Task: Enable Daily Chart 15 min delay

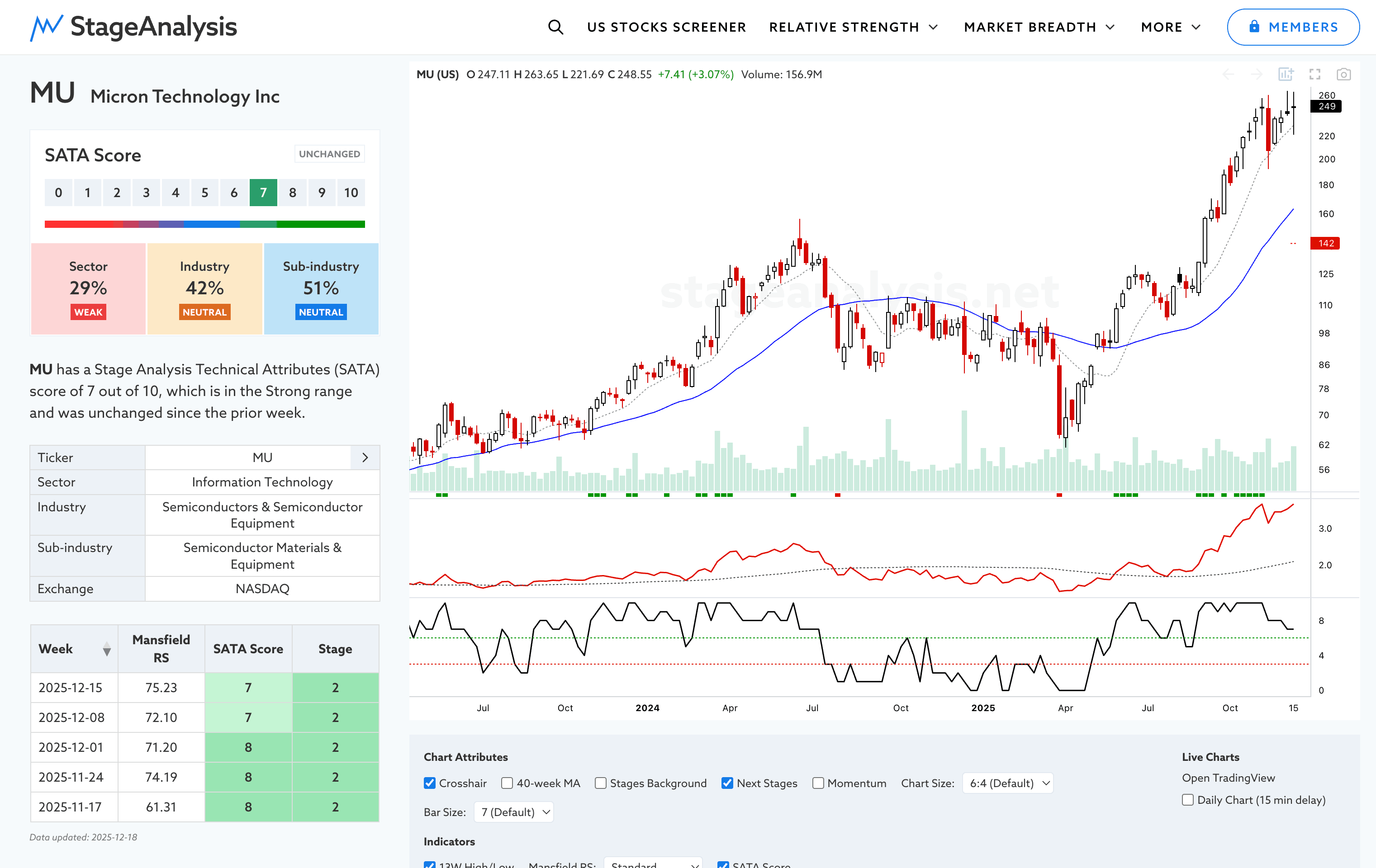Action: [1187, 799]
